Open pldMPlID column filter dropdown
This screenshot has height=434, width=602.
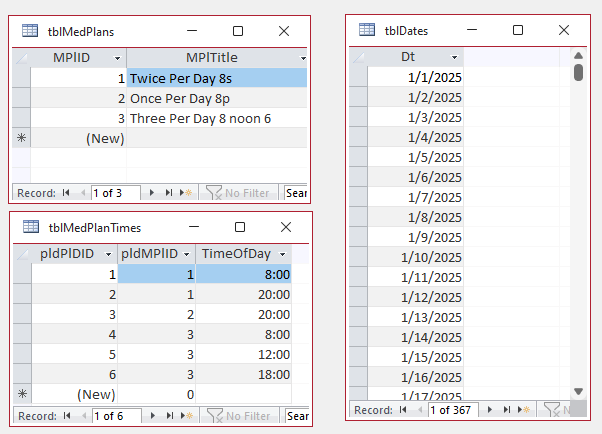point(187,255)
